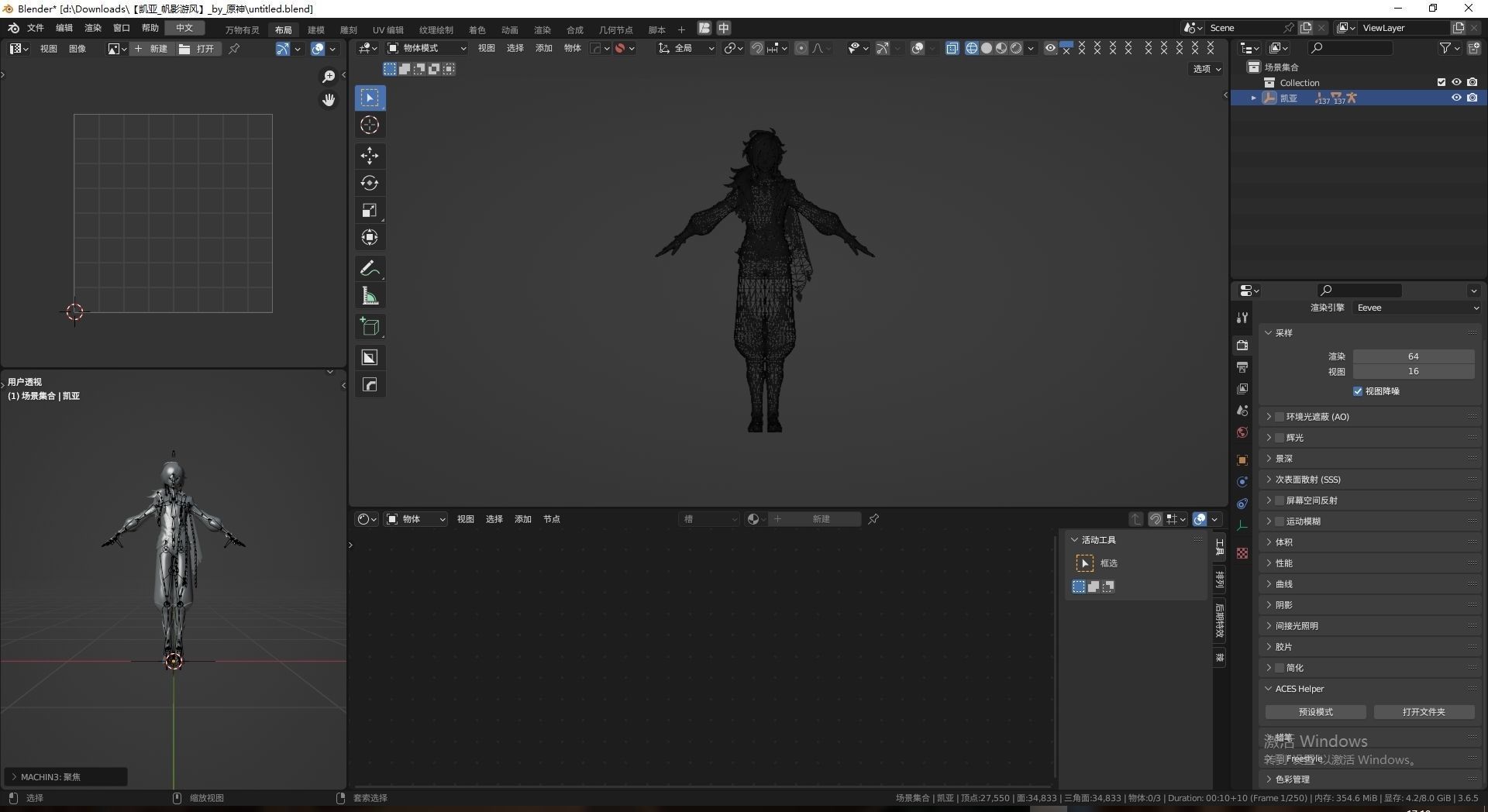This screenshot has width=1488, height=812.
Task: Enable the 运动模糊 checkbox
Action: point(1280,521)
